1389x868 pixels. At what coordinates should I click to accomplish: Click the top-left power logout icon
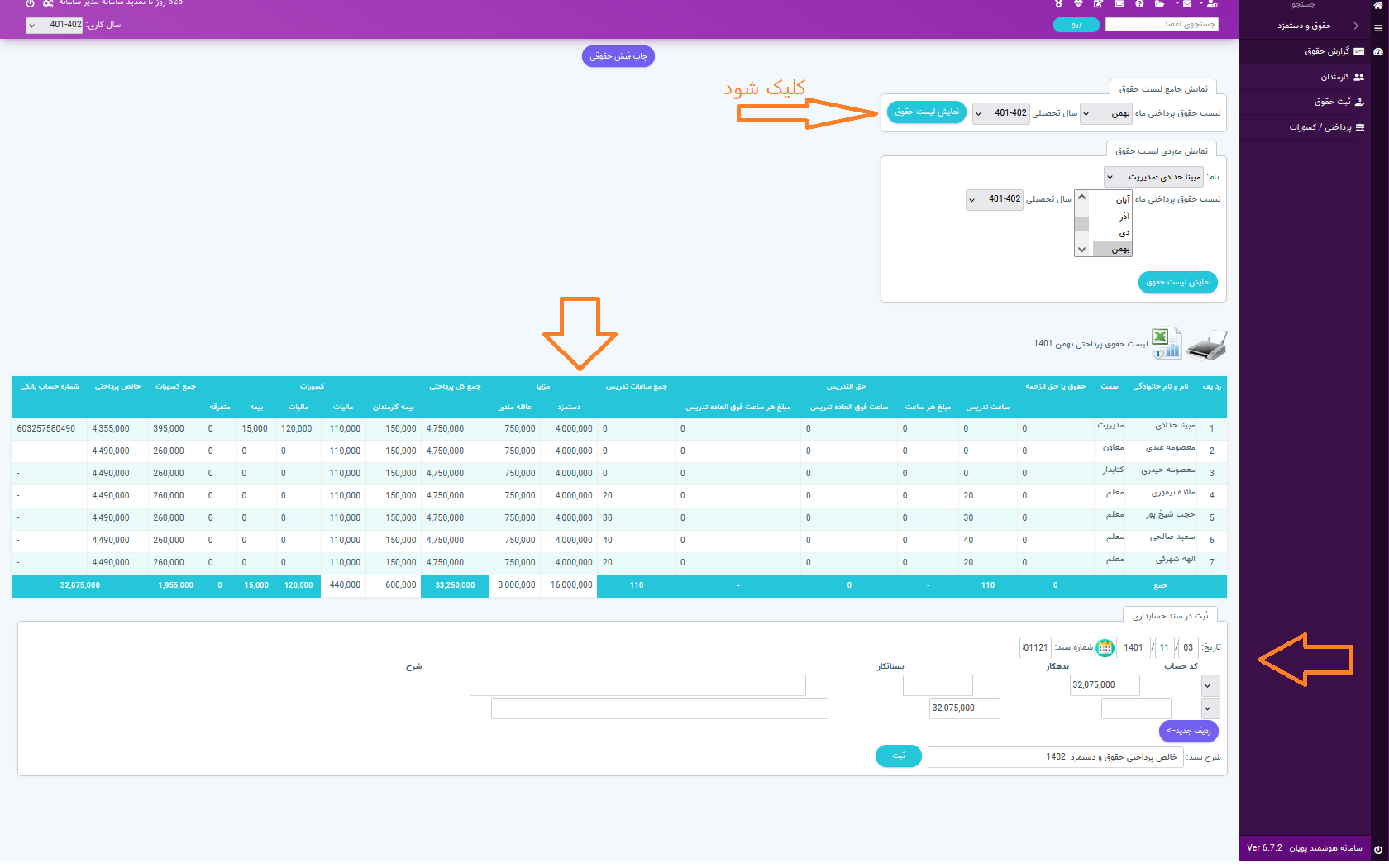(x=30, y=4)
